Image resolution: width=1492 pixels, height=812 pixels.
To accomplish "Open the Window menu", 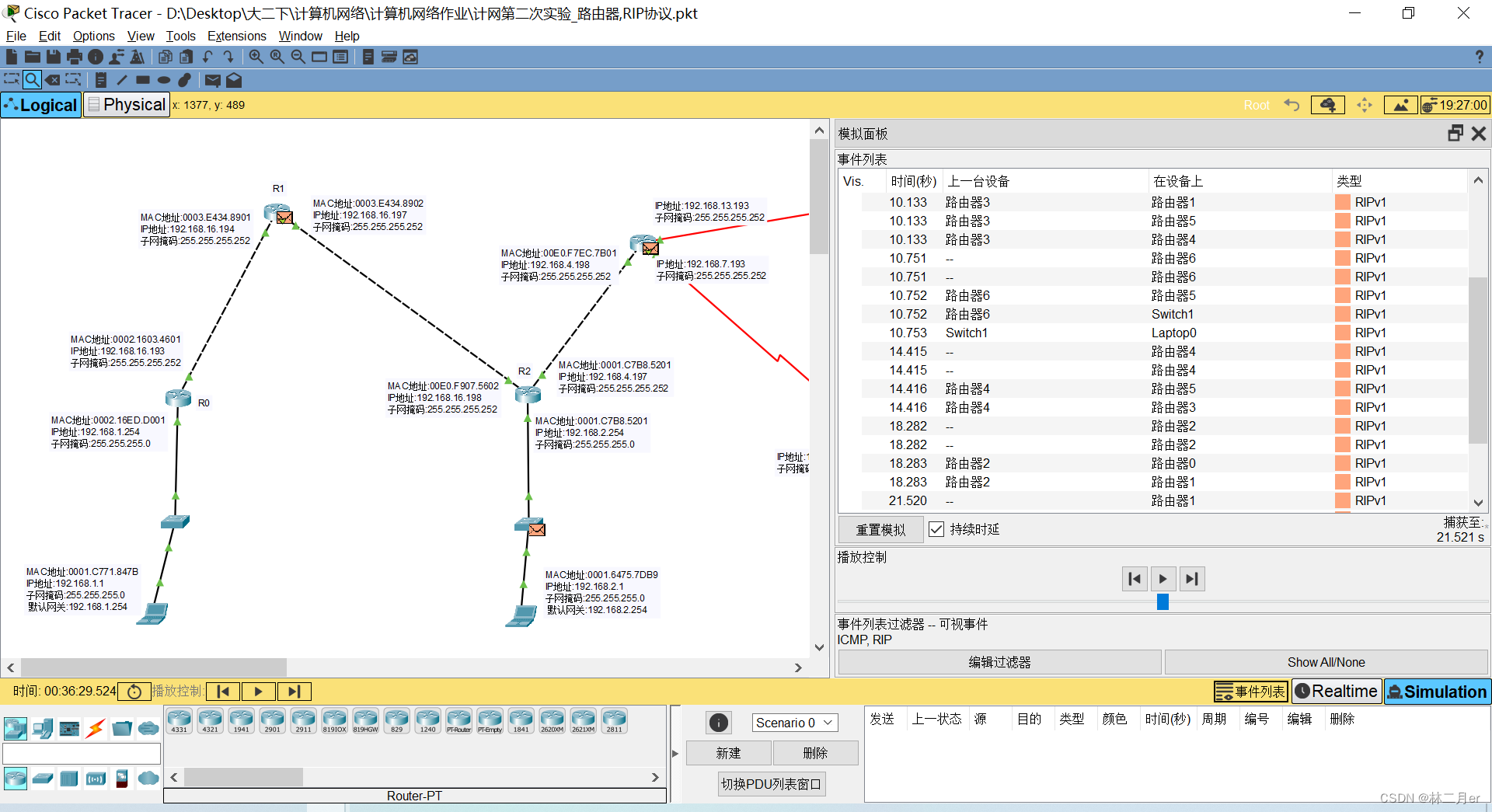I will click(300, 36).
